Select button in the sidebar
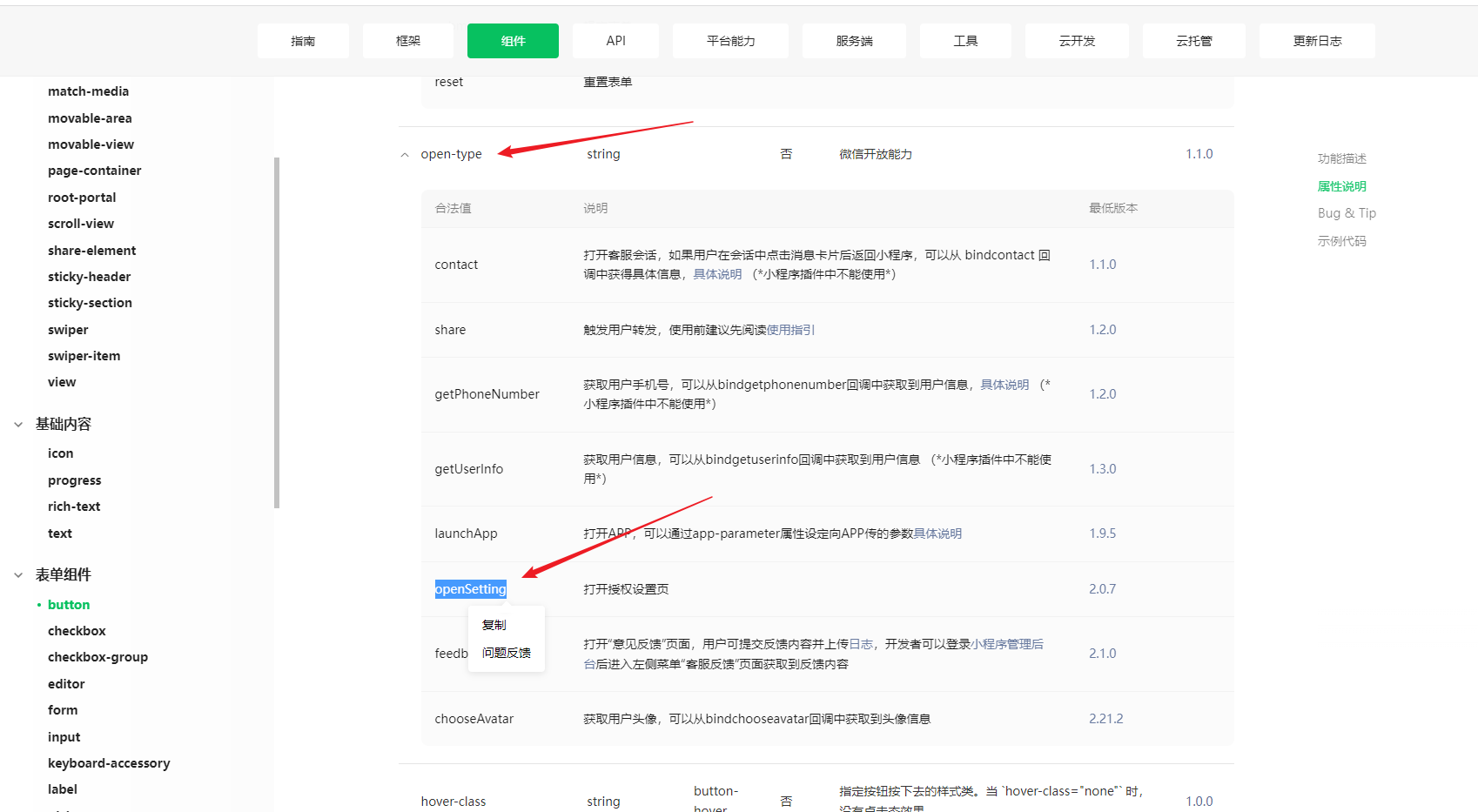1478x812 pixels. point(69,605)
